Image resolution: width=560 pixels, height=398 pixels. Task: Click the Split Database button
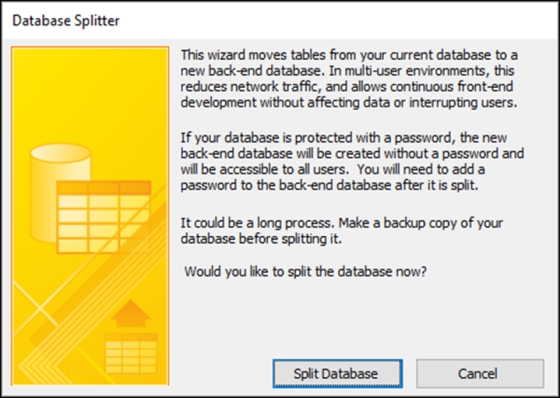tap(338, 374)
